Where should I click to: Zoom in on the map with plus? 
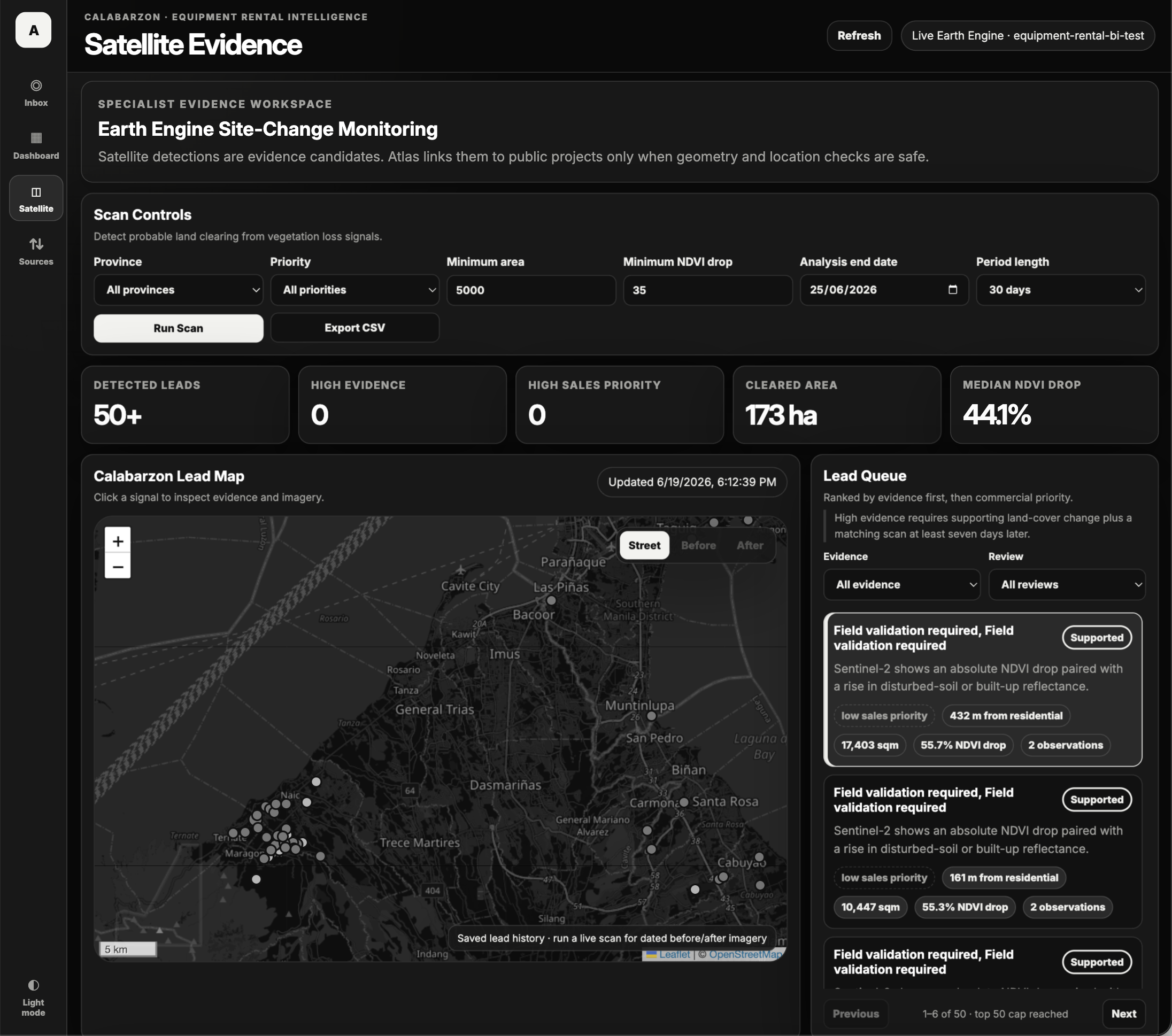(x=118, y=540)
